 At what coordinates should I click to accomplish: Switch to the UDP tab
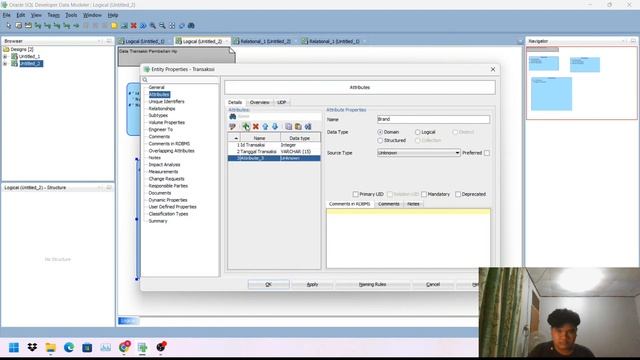[x=282, y=102]
